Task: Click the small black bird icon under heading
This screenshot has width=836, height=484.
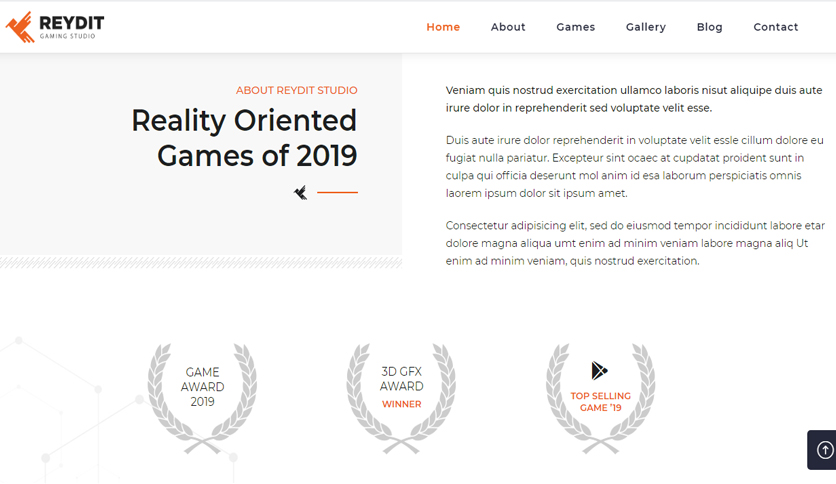Action: click(x=301, y=192)
